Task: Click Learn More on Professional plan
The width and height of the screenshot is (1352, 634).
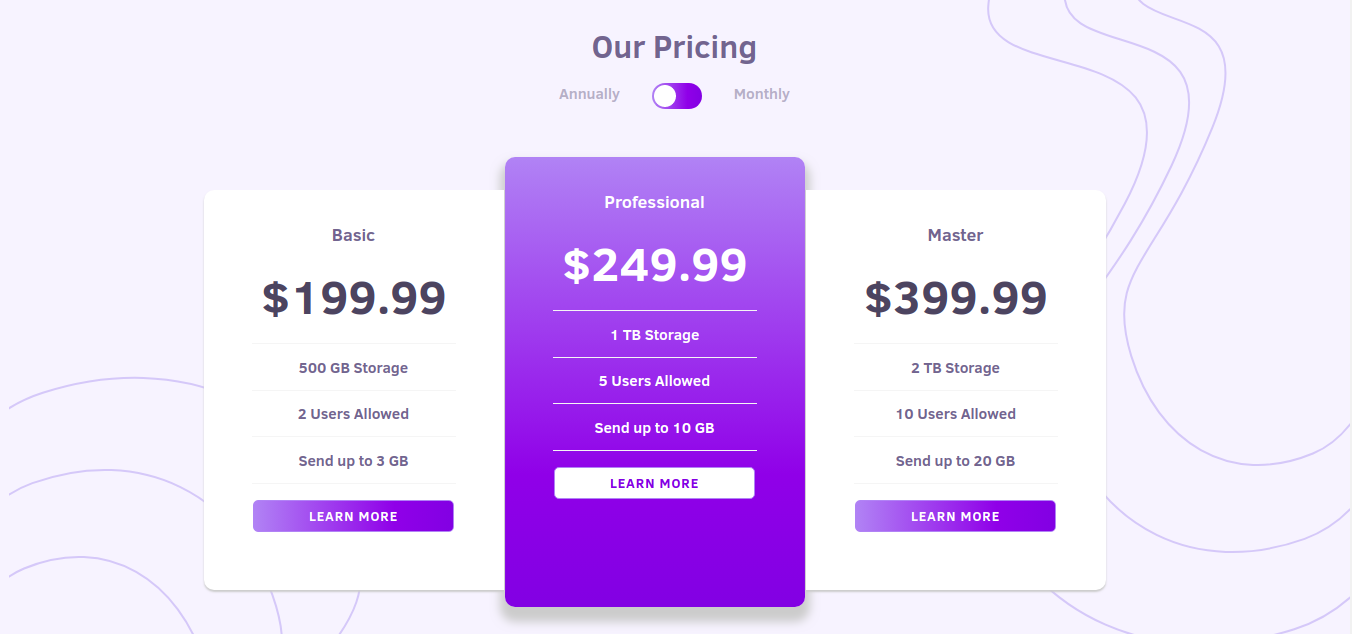Action: (x=655, y=483)
